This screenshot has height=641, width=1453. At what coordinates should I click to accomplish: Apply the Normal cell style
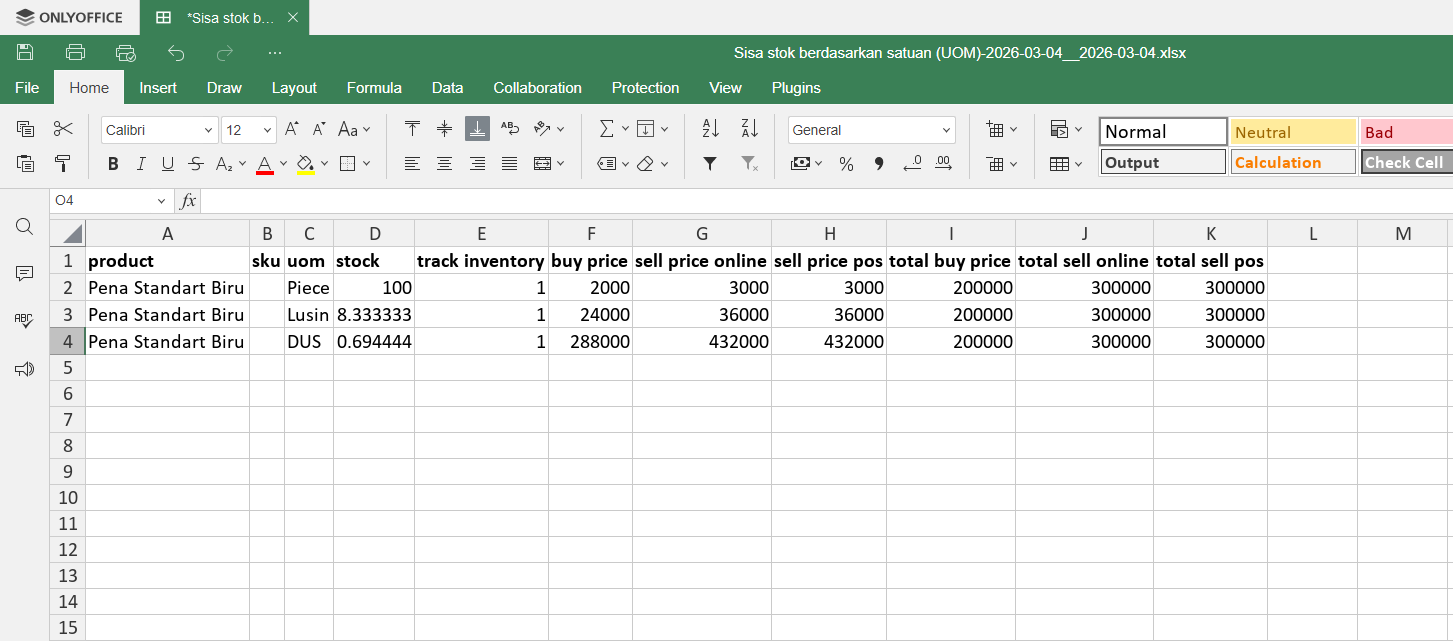(1163, 132)
